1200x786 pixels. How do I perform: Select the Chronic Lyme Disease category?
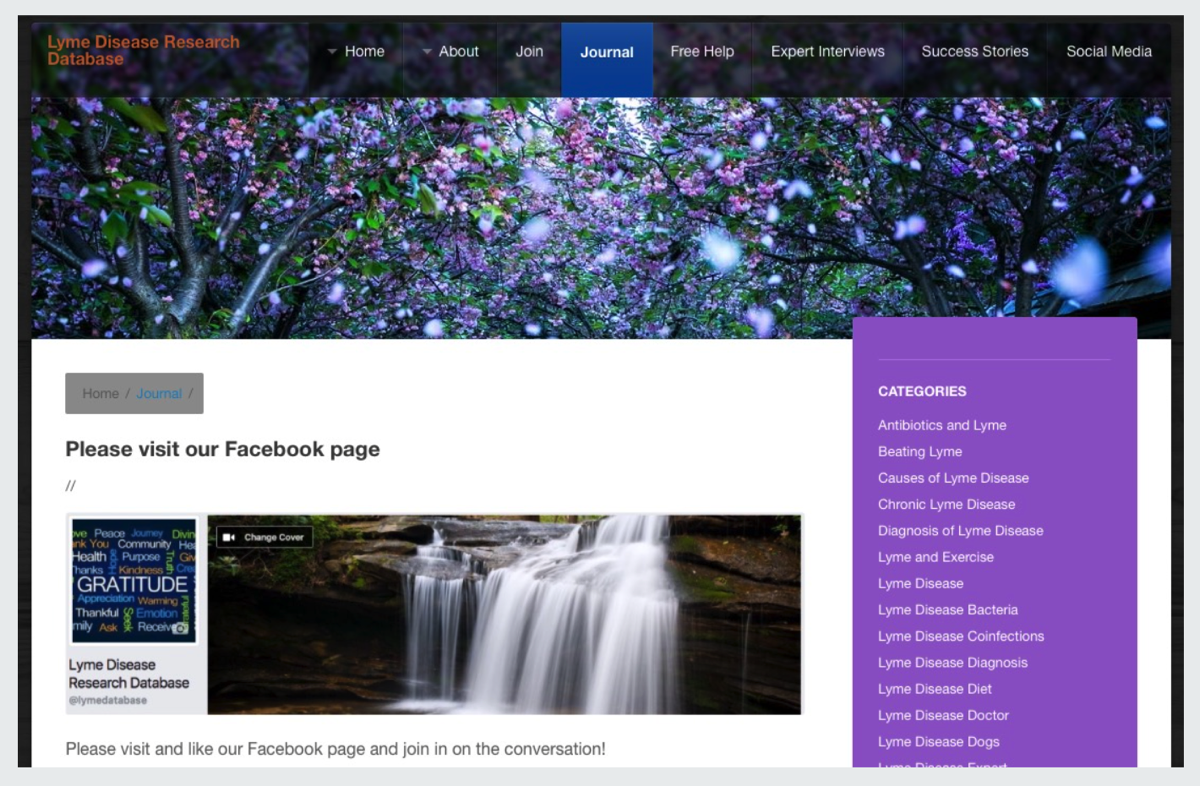946,504
